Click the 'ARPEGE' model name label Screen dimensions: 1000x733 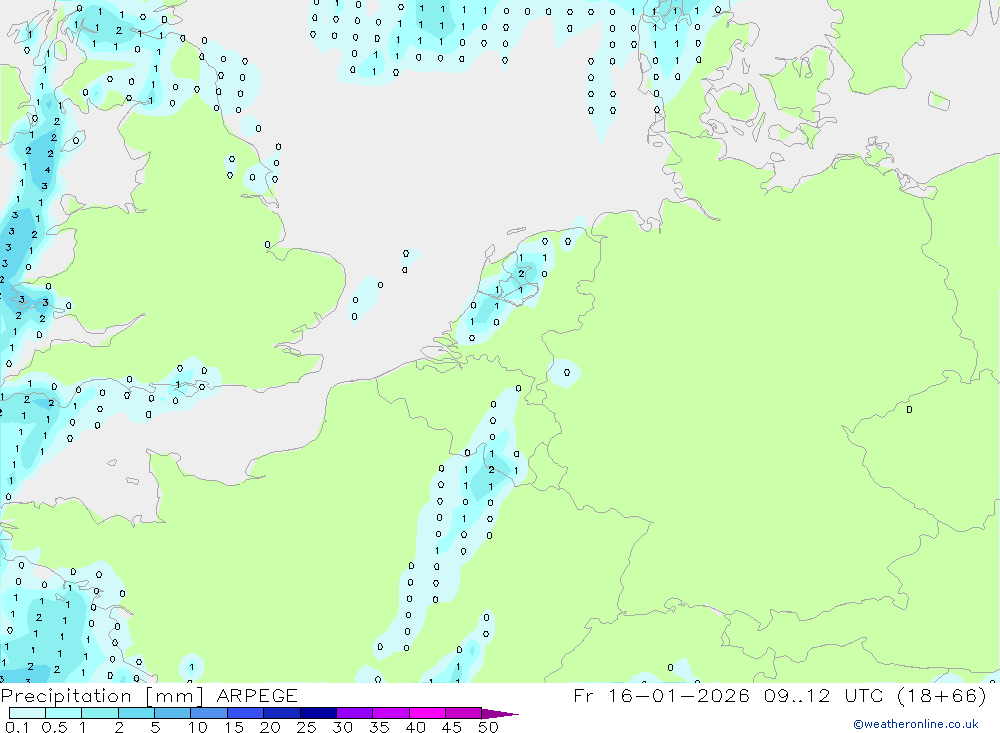[x=257, y=695]
